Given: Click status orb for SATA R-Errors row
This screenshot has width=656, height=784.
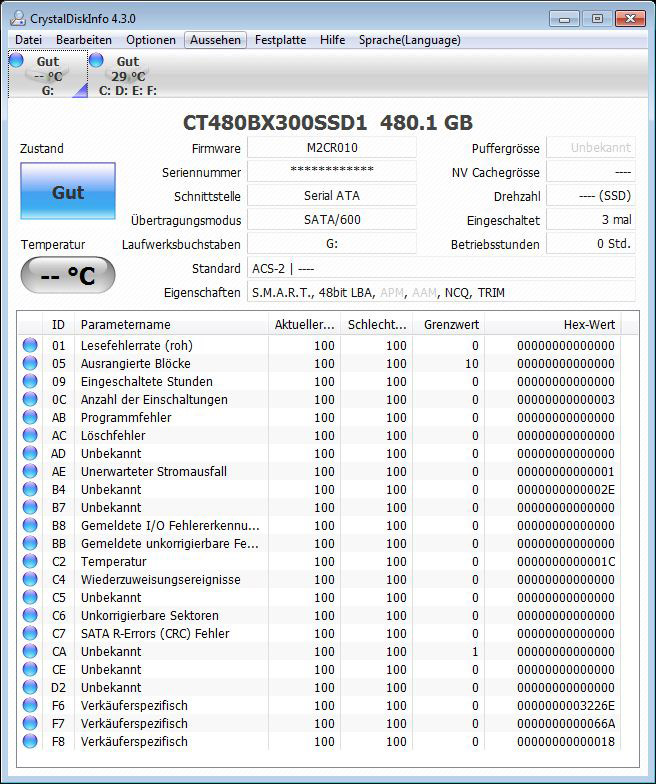Looking at the screenshot, I should click(30, 633).
